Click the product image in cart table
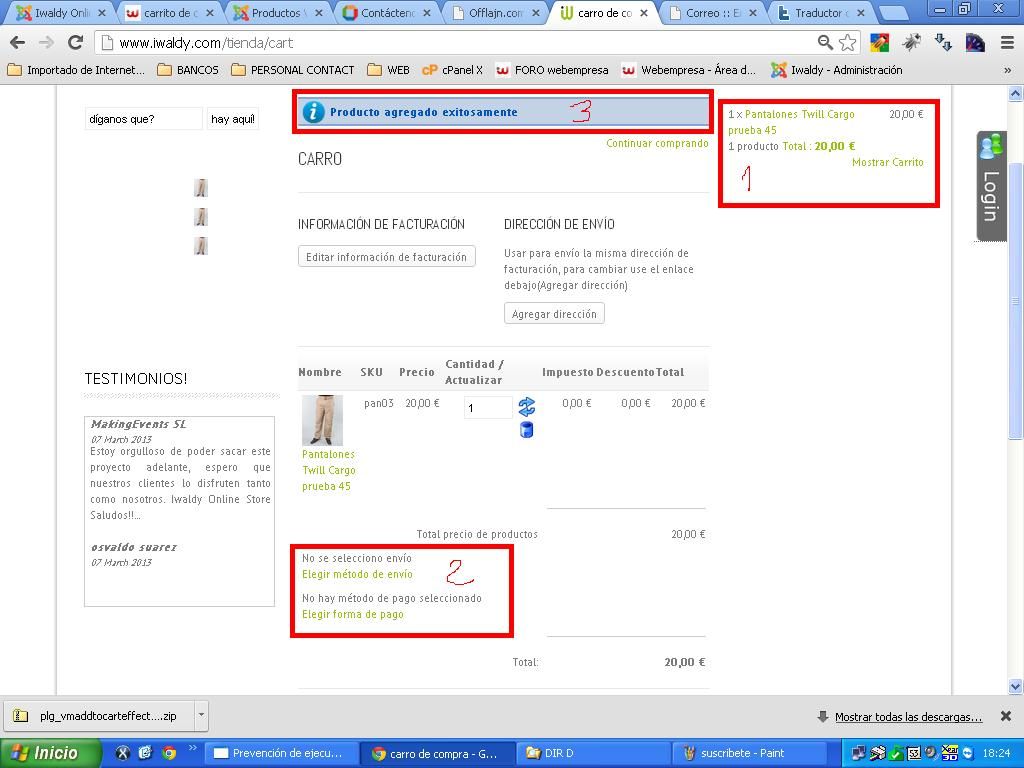 tap(322, 420)
